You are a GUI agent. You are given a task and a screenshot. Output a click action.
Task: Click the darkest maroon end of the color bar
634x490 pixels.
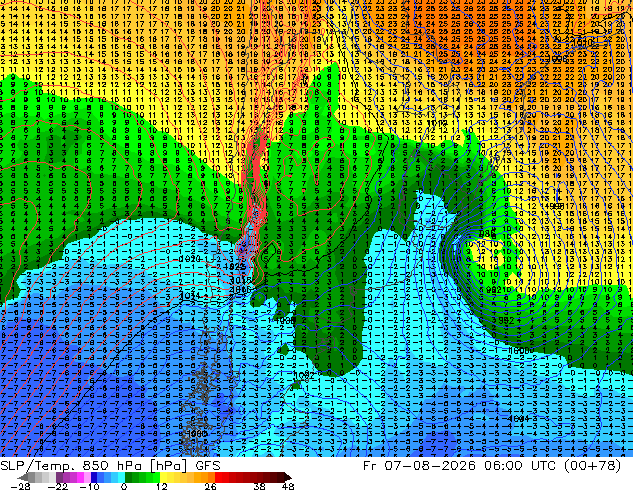point(287,477)
